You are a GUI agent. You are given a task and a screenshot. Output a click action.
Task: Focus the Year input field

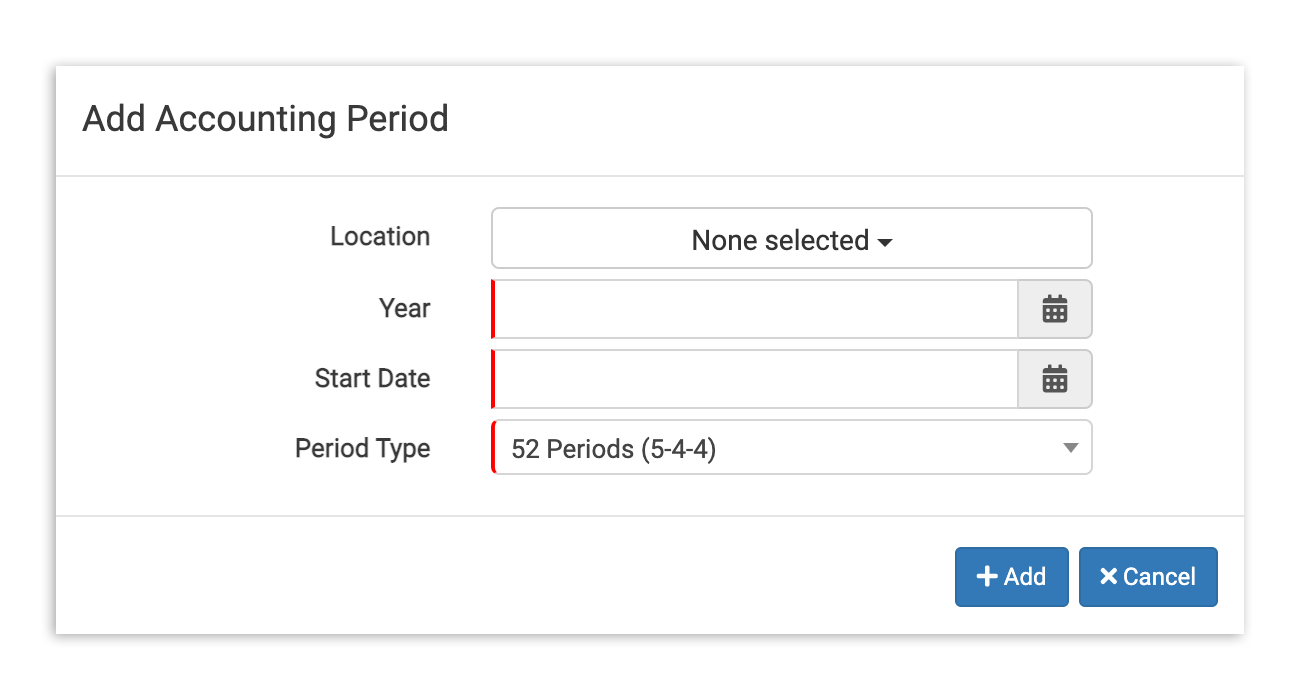tap(755, 309)
